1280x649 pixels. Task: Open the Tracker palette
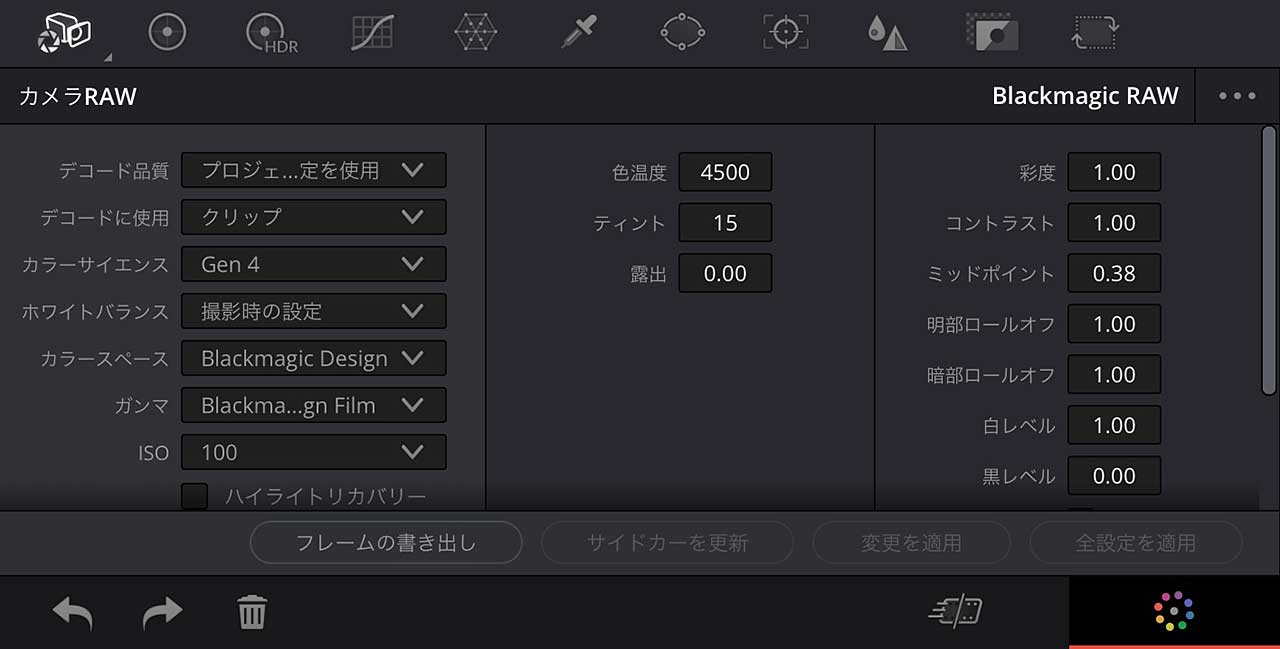click(785, 32)
